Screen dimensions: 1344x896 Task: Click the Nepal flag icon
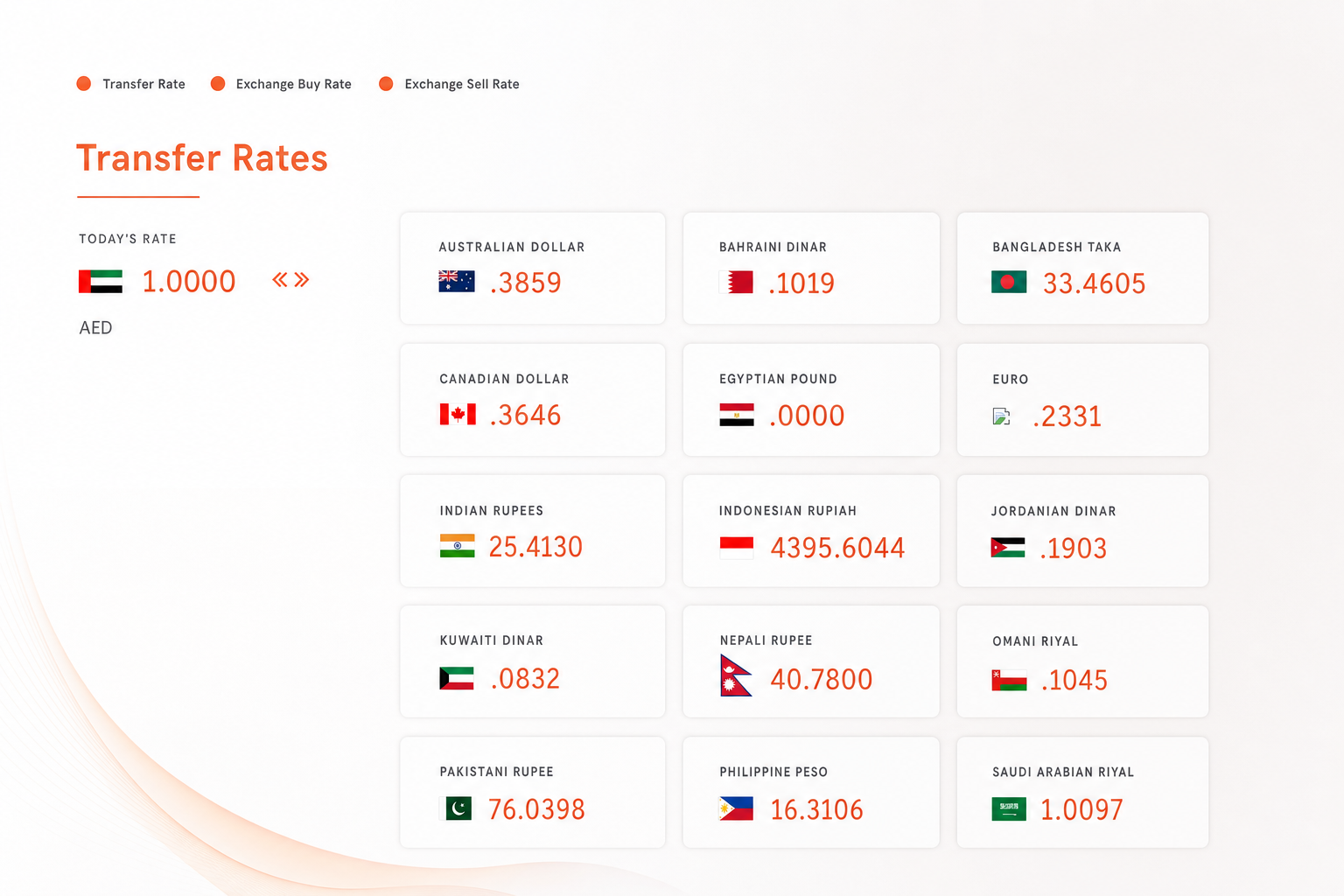coord(736,675)
